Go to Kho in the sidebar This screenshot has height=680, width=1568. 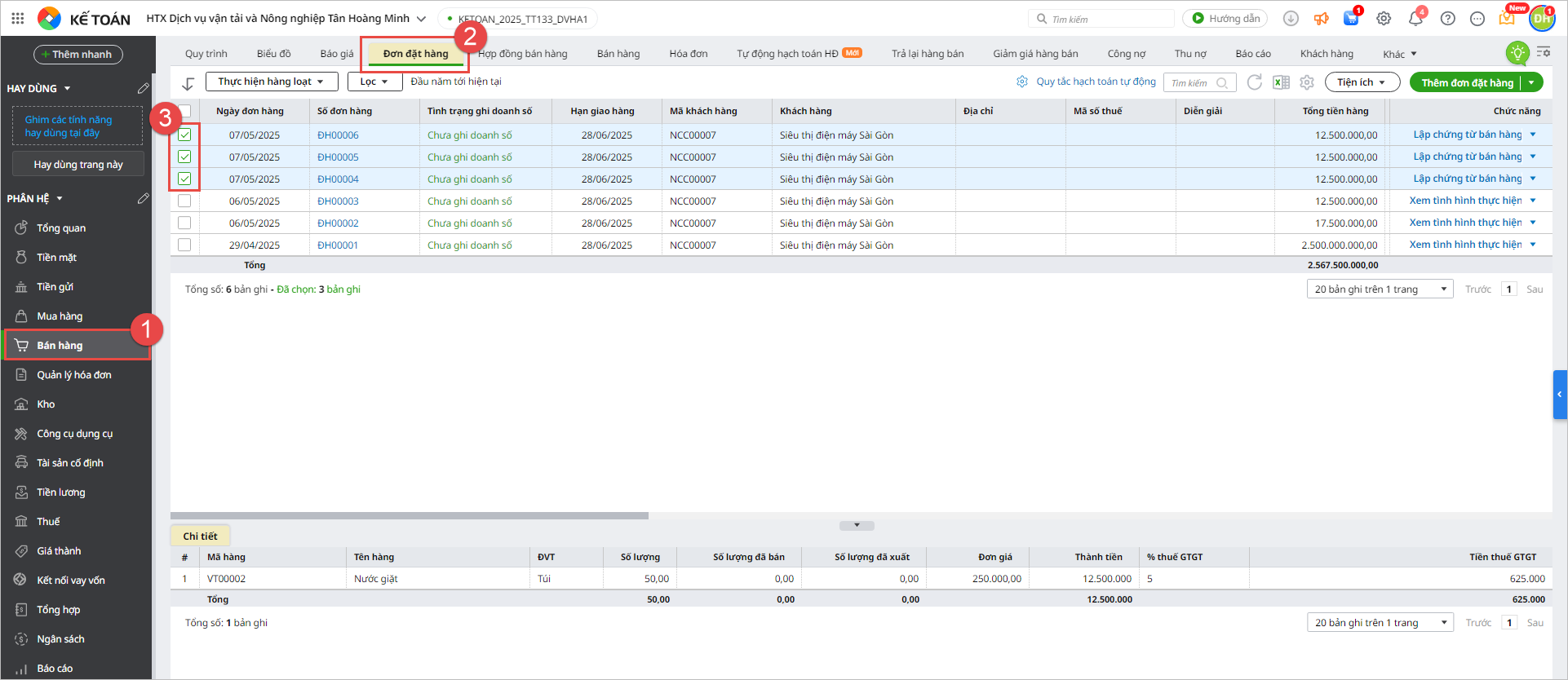[46, 404]
